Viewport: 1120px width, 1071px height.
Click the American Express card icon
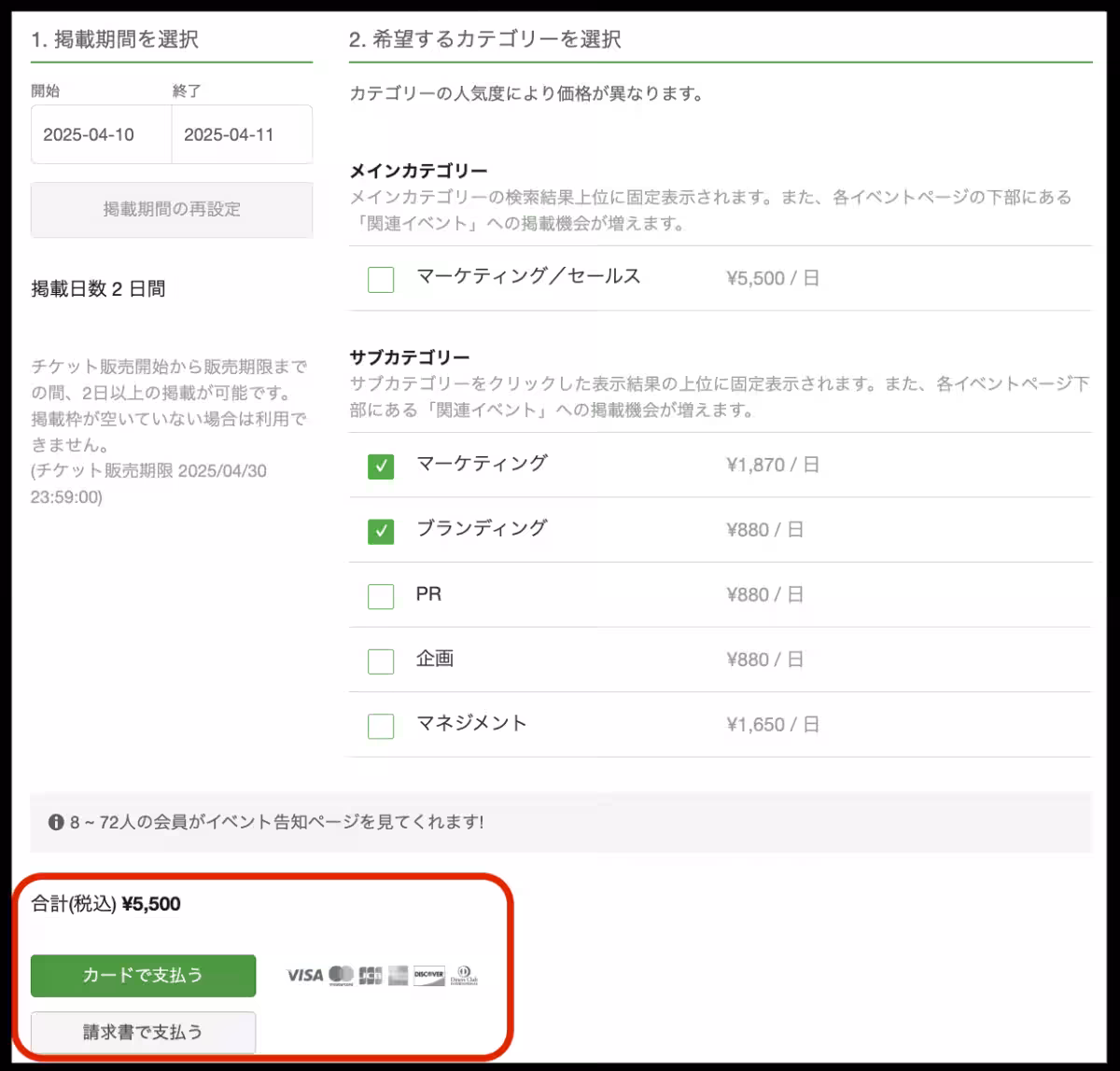(397, 975)
